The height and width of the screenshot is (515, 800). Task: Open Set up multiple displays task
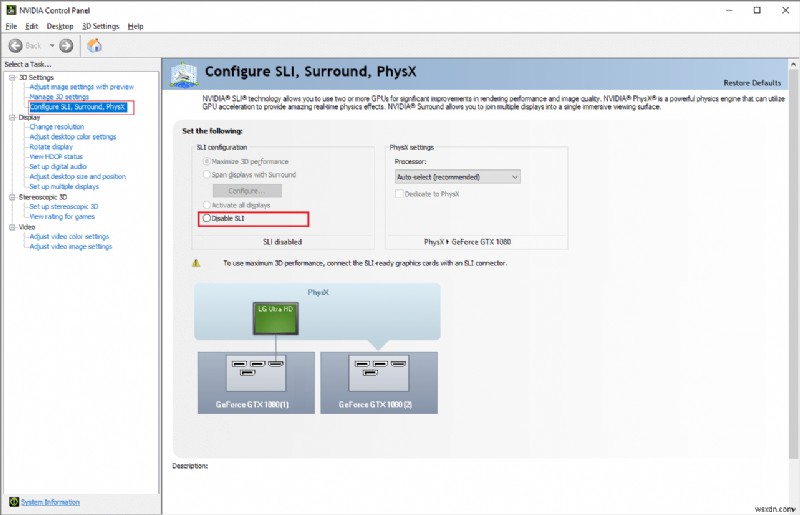[64, 187]
